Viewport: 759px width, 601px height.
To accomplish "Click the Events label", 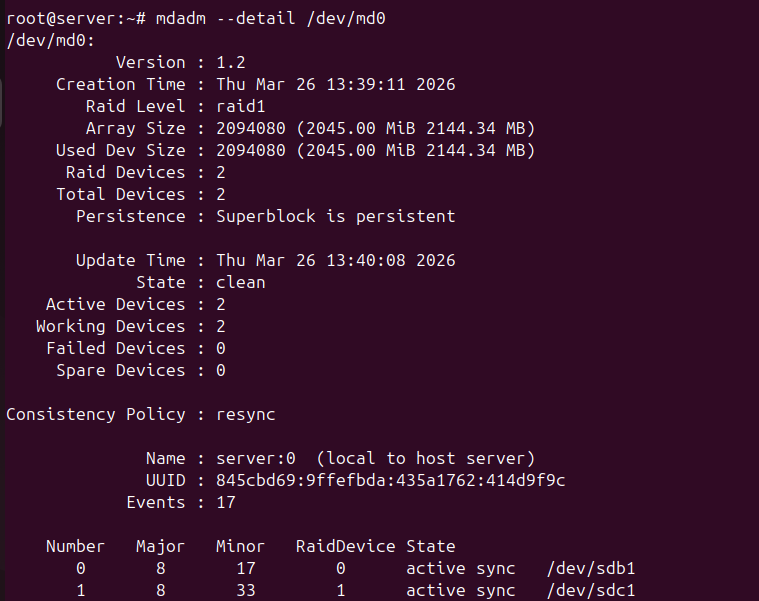I will click(x=155, y=503).
